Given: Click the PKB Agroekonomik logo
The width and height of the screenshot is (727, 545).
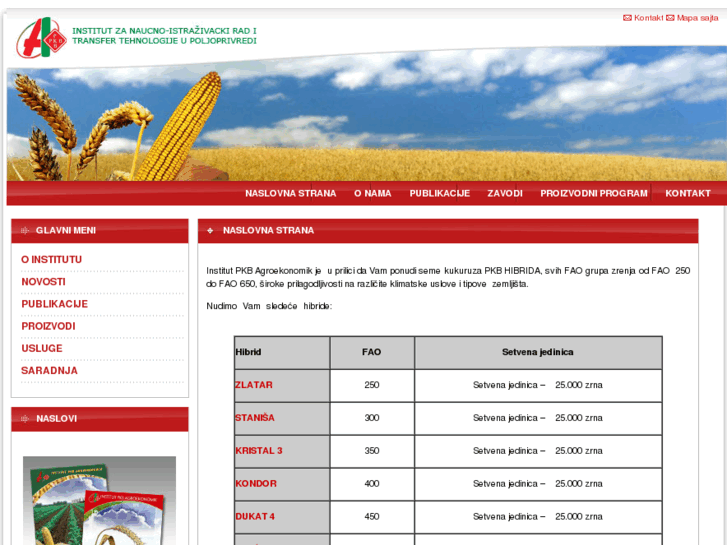Looking at the screenshot, I should coord(42,38).
